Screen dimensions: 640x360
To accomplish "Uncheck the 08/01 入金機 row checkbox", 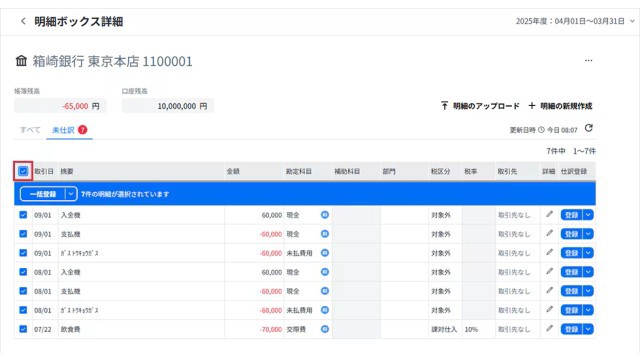I will coord(23,272).
